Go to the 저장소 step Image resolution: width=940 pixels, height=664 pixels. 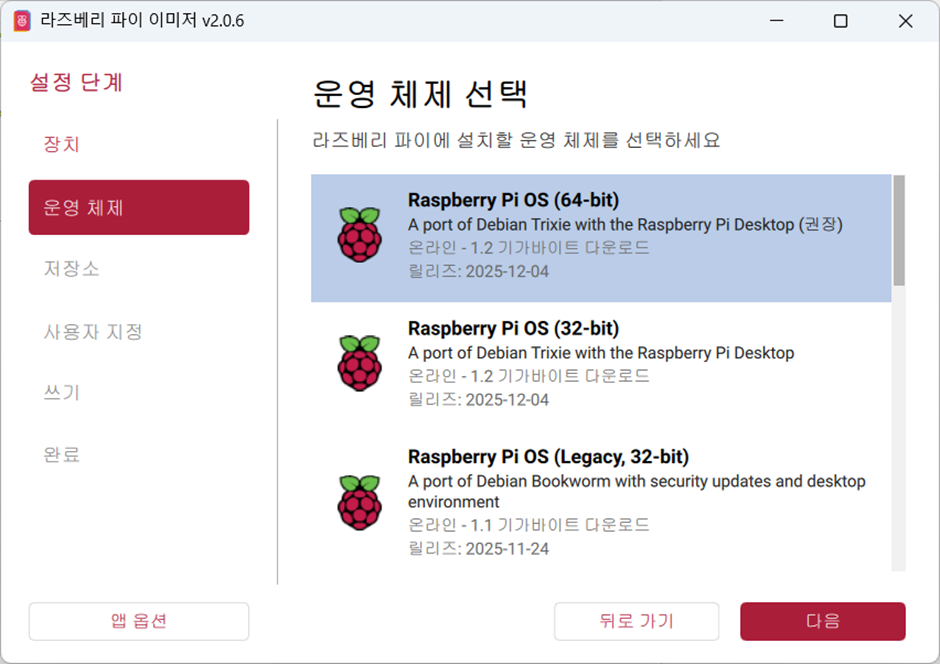pyautogui.click(x=71, y=268)
